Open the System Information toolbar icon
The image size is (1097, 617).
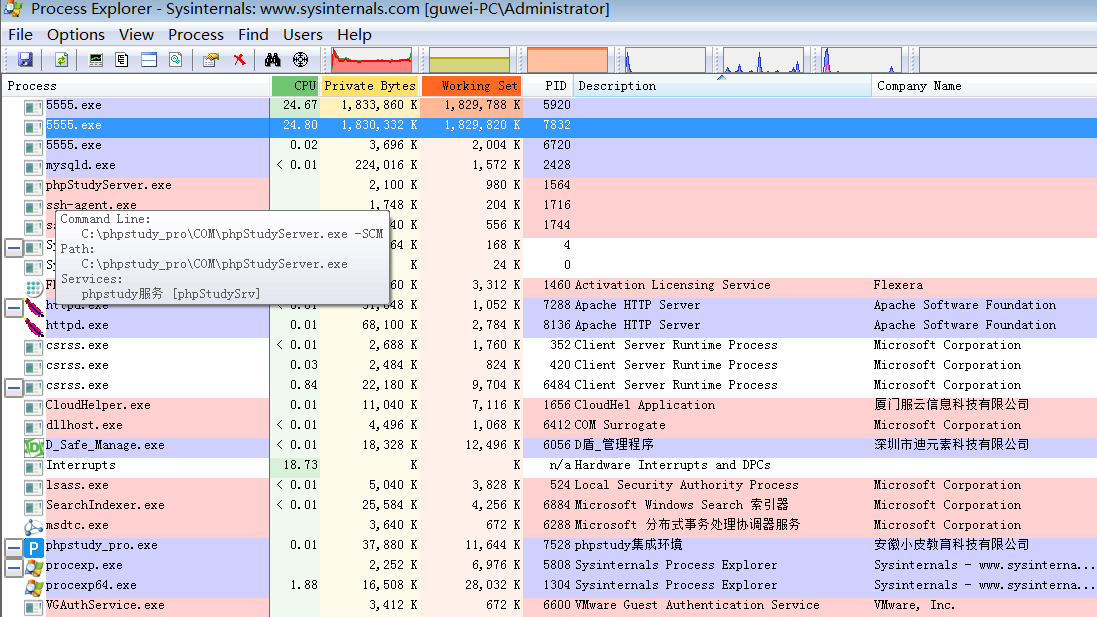(96, 60)
